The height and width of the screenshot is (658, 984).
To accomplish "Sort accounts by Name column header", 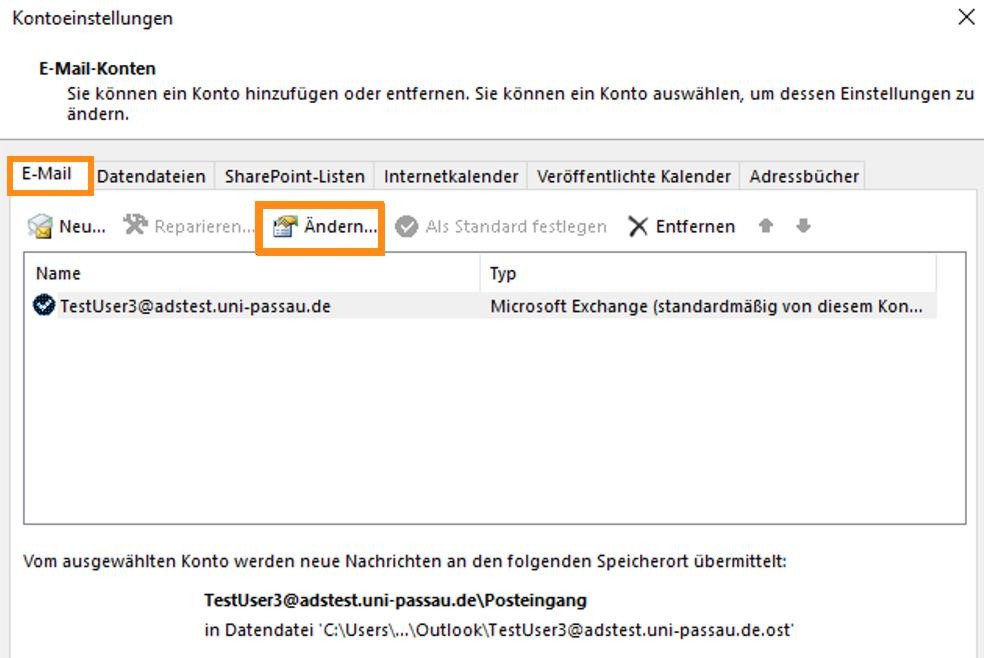I will click(x=252, y=273).
